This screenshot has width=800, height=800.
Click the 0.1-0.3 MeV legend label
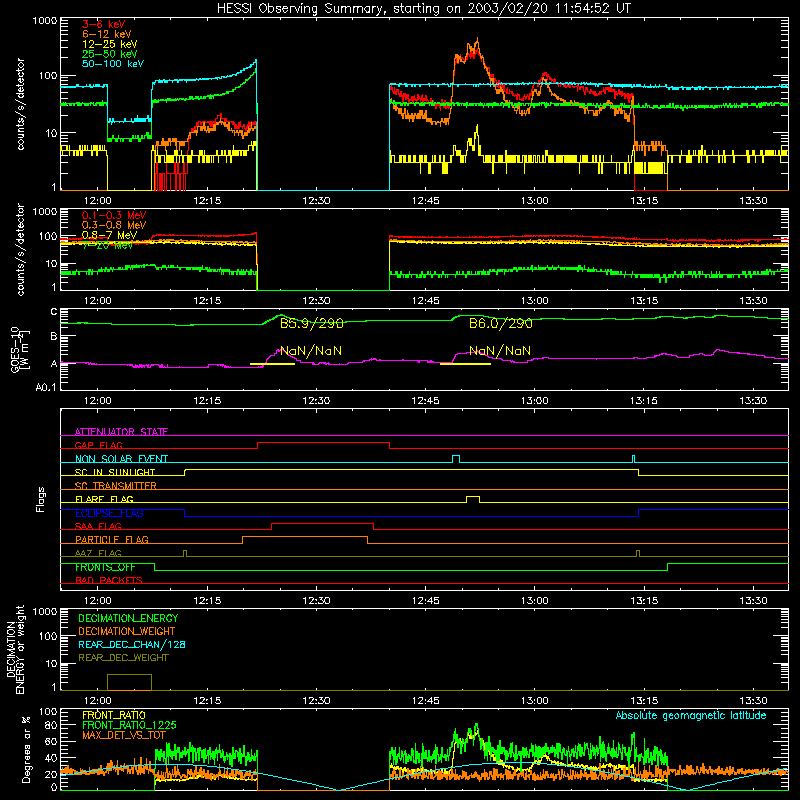(x=114, y=215)
